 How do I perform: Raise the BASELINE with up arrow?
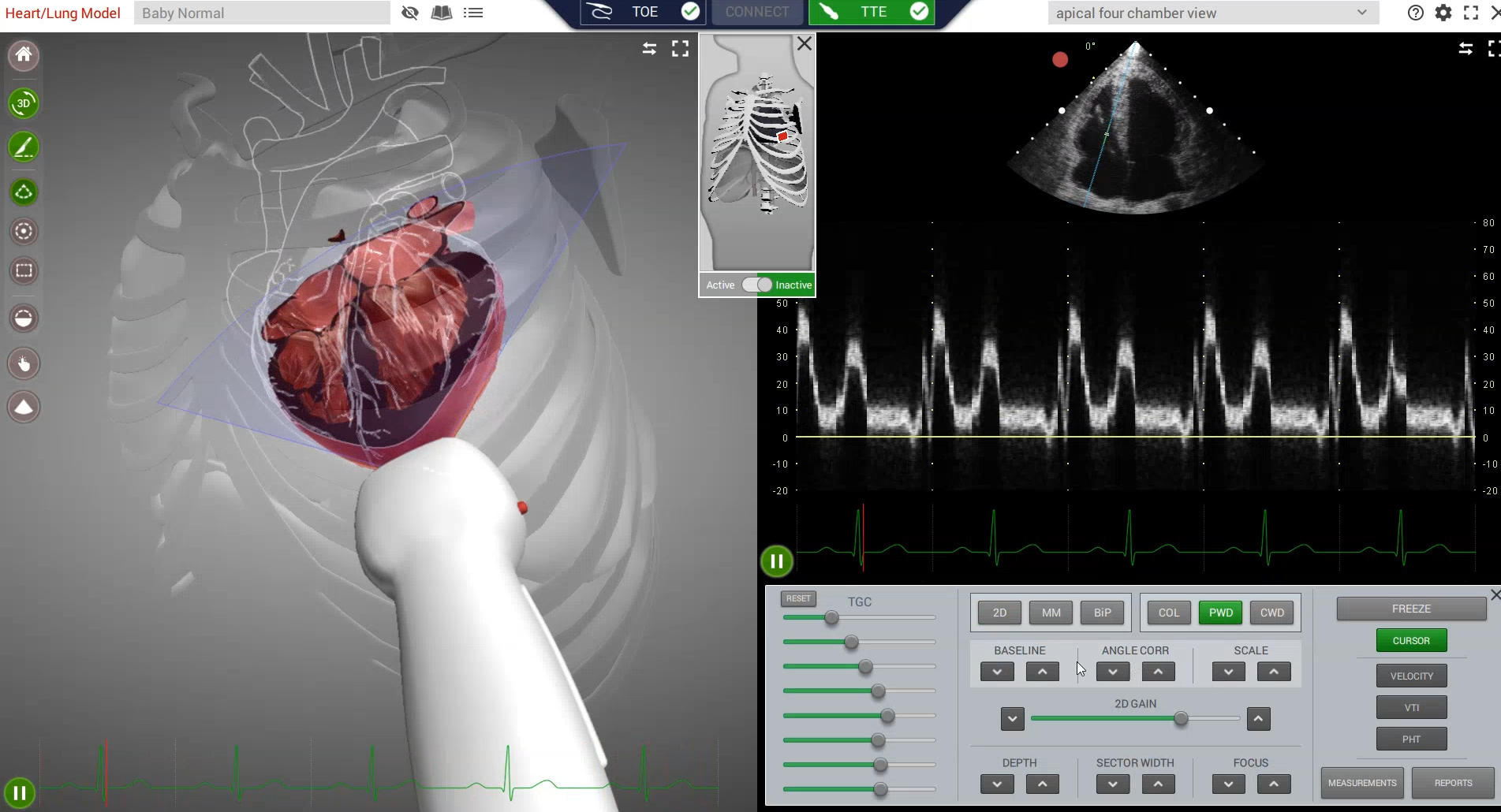pos(1043,672)
